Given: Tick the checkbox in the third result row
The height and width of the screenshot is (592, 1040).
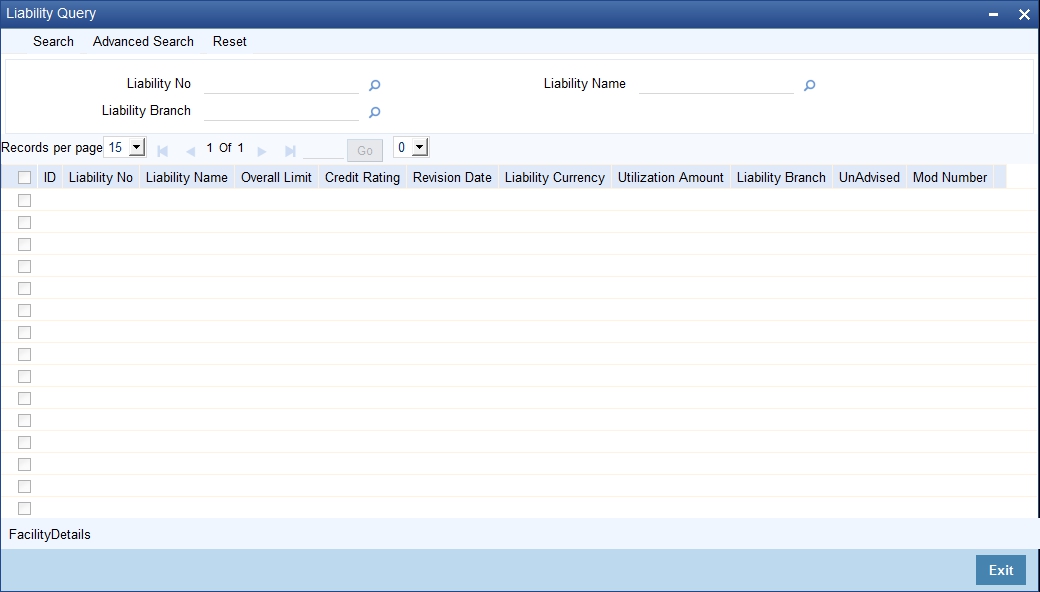Looking at the screenshot, I should pos(25,244).
